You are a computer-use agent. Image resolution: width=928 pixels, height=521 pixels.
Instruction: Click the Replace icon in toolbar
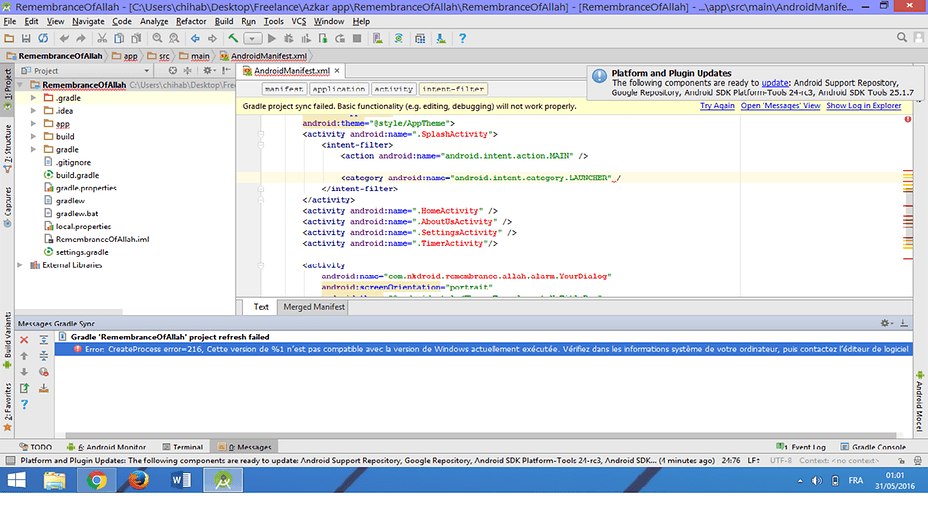click(x=174, y=38)
